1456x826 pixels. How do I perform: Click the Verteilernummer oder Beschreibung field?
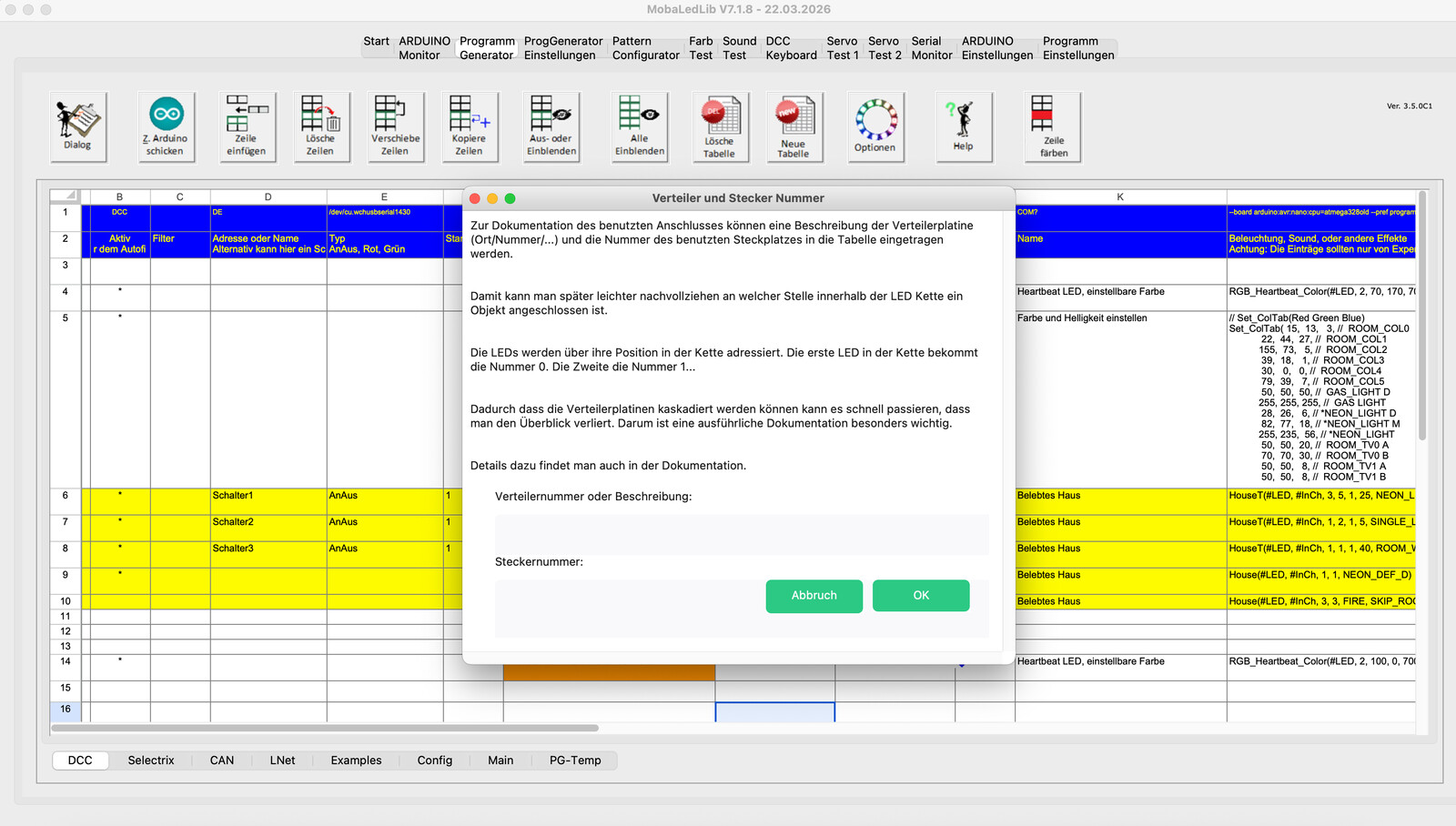741,534
